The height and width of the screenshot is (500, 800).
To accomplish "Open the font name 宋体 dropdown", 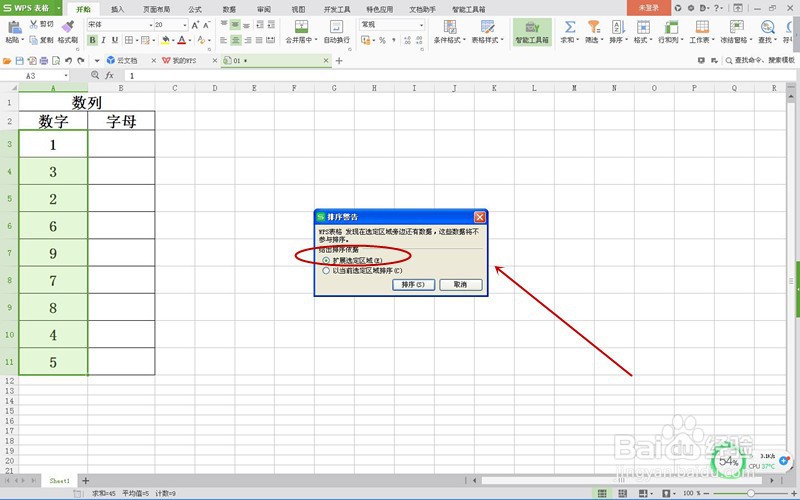I will (x=151, y=25).
